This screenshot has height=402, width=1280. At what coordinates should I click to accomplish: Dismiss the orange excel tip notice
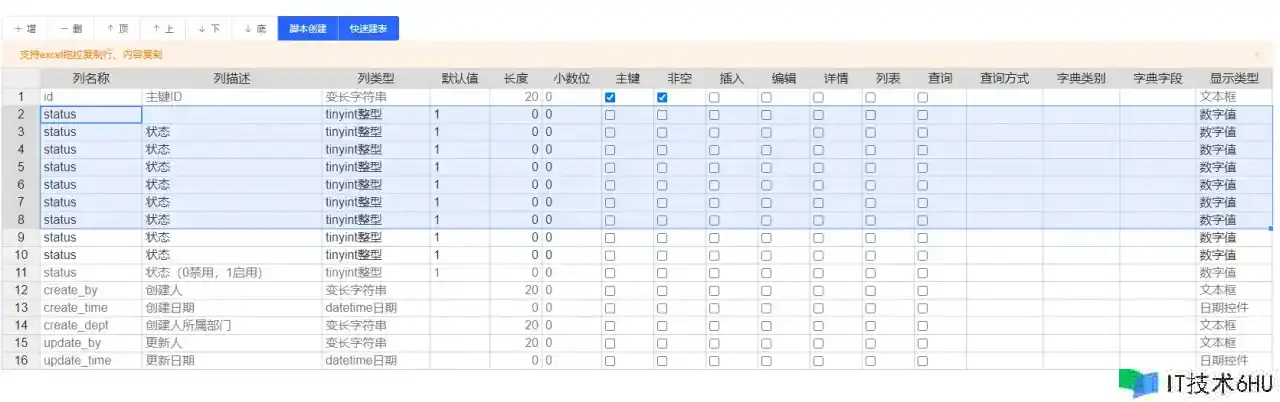coord(1257,55)
